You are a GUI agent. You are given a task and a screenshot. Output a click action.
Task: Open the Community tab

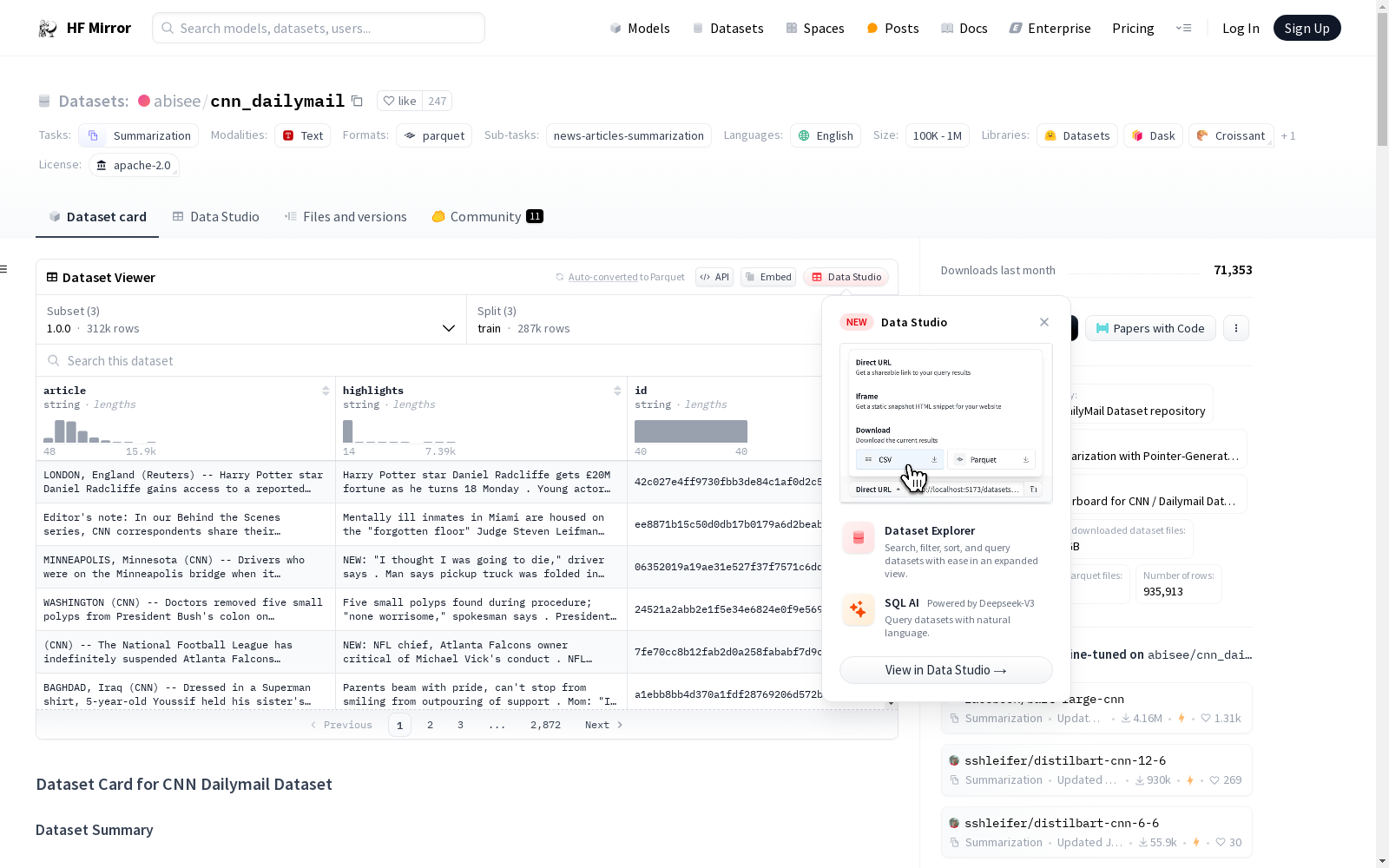487,217
